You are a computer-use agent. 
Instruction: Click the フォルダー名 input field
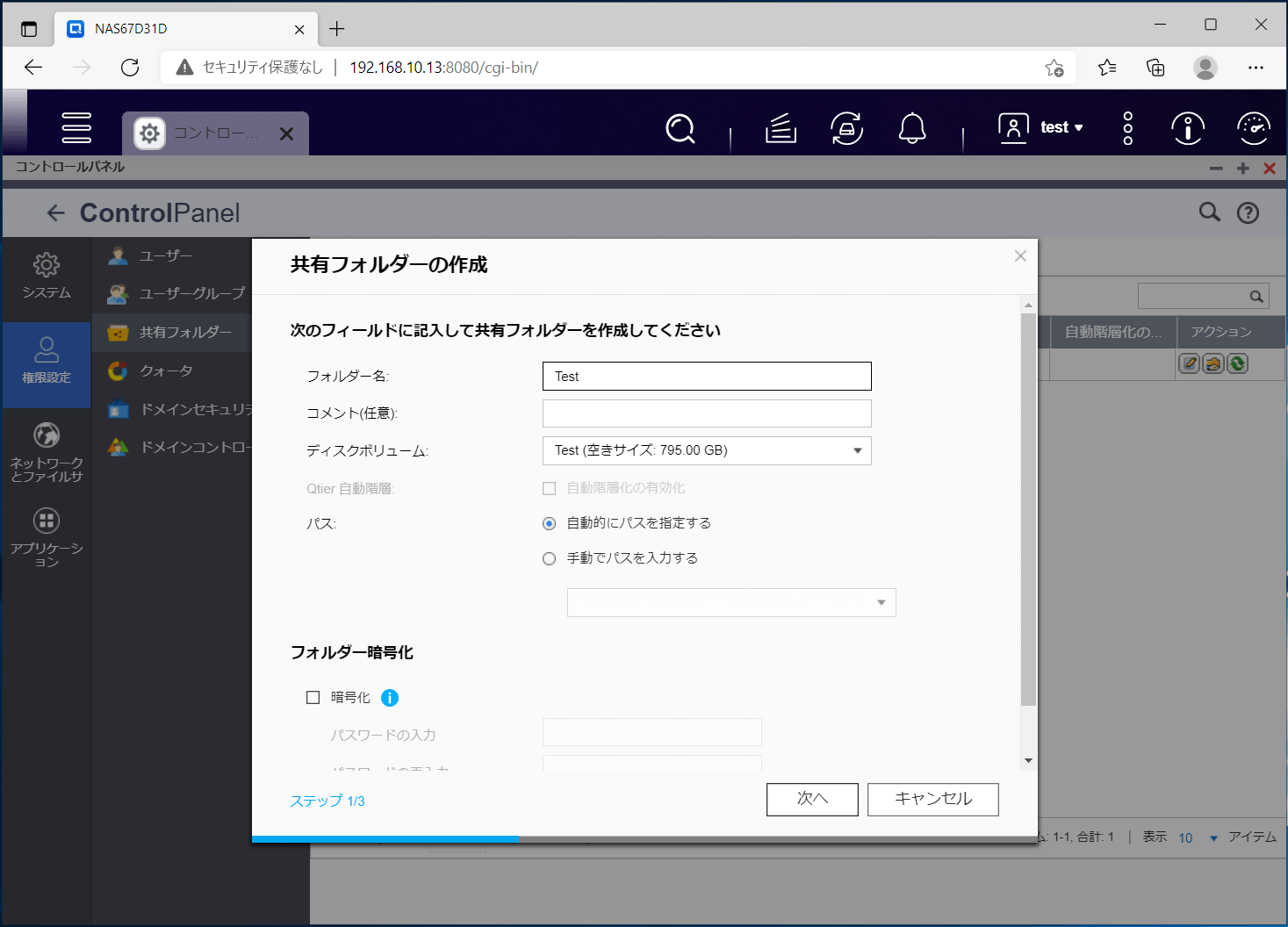click(x=707, y=377)
